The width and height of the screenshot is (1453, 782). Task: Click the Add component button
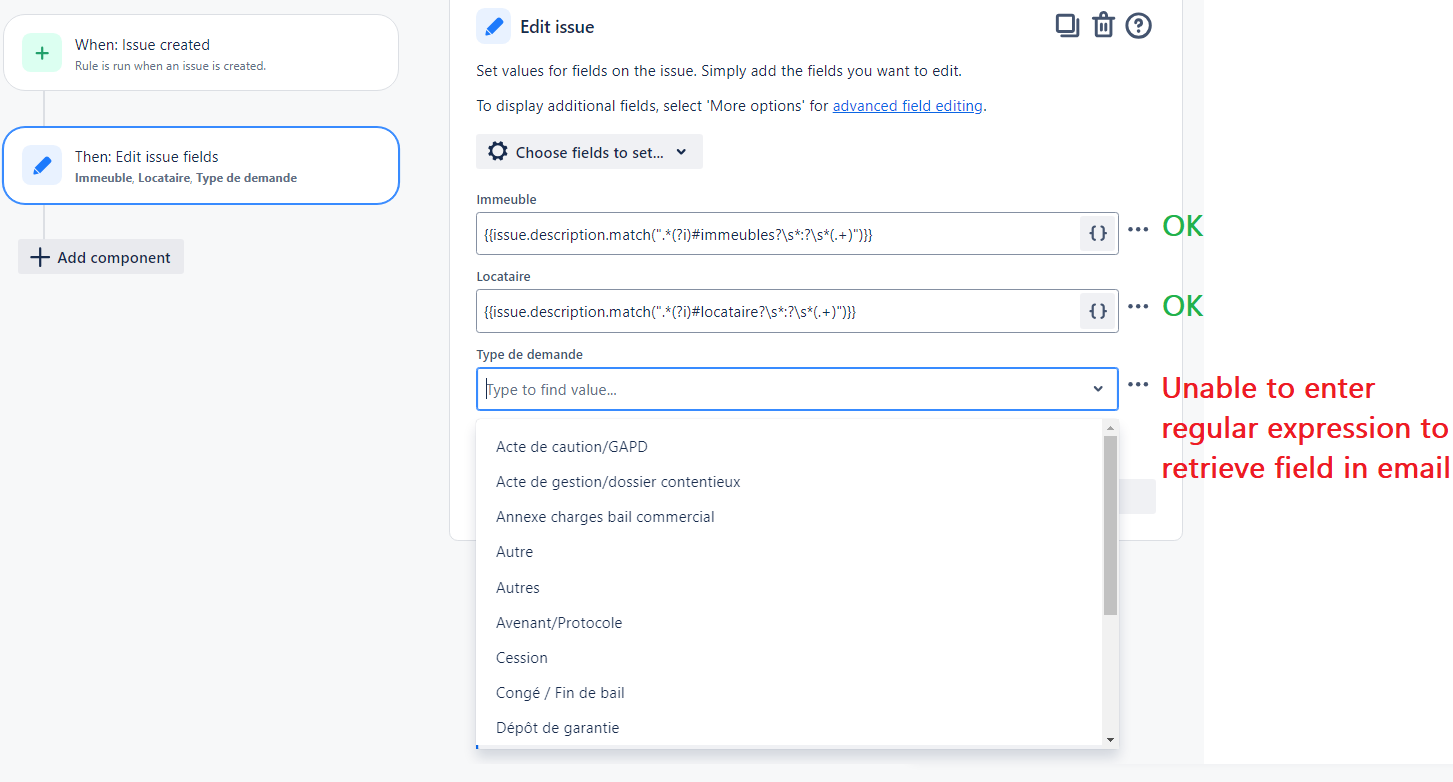100,257
